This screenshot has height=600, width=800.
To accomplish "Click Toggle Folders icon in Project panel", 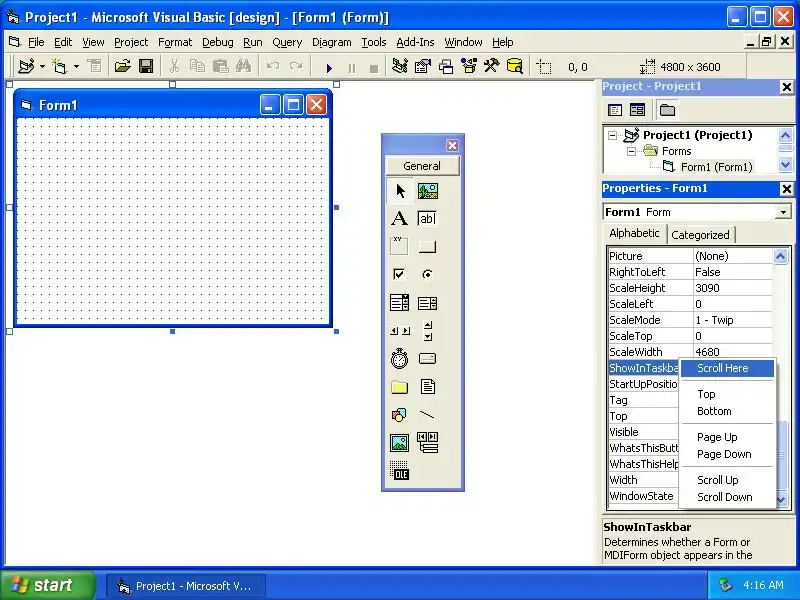I will click(x=667, y=110).
